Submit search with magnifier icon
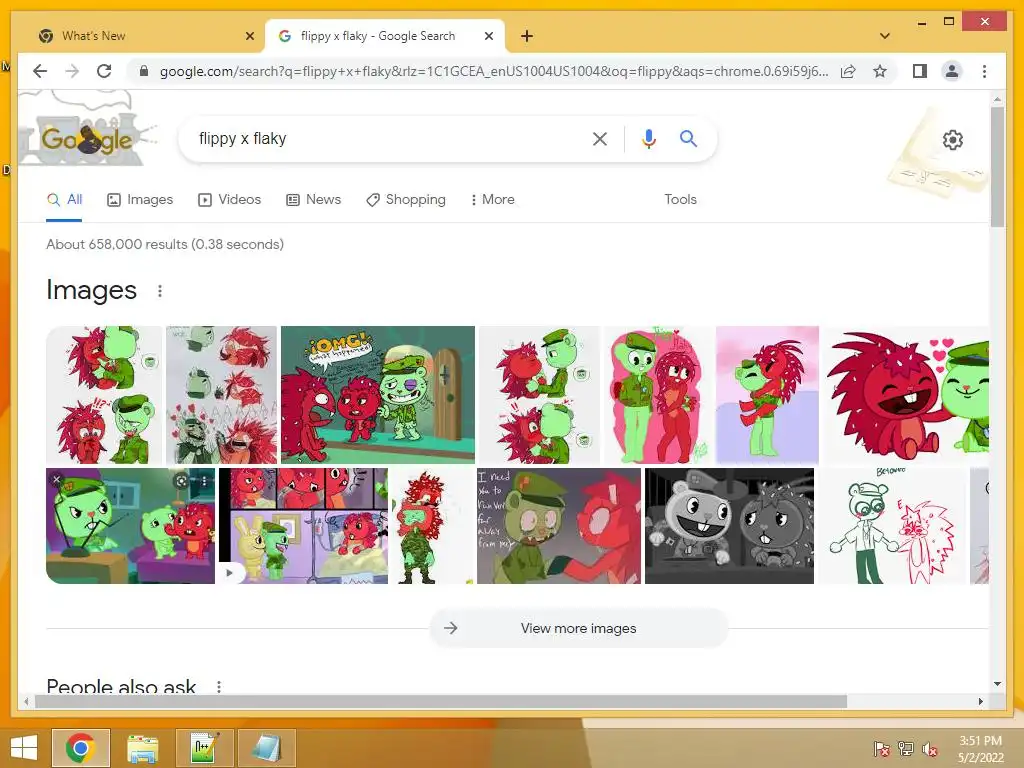The height and width of the screenshot is (768, 1024). (x=688, y=138)
